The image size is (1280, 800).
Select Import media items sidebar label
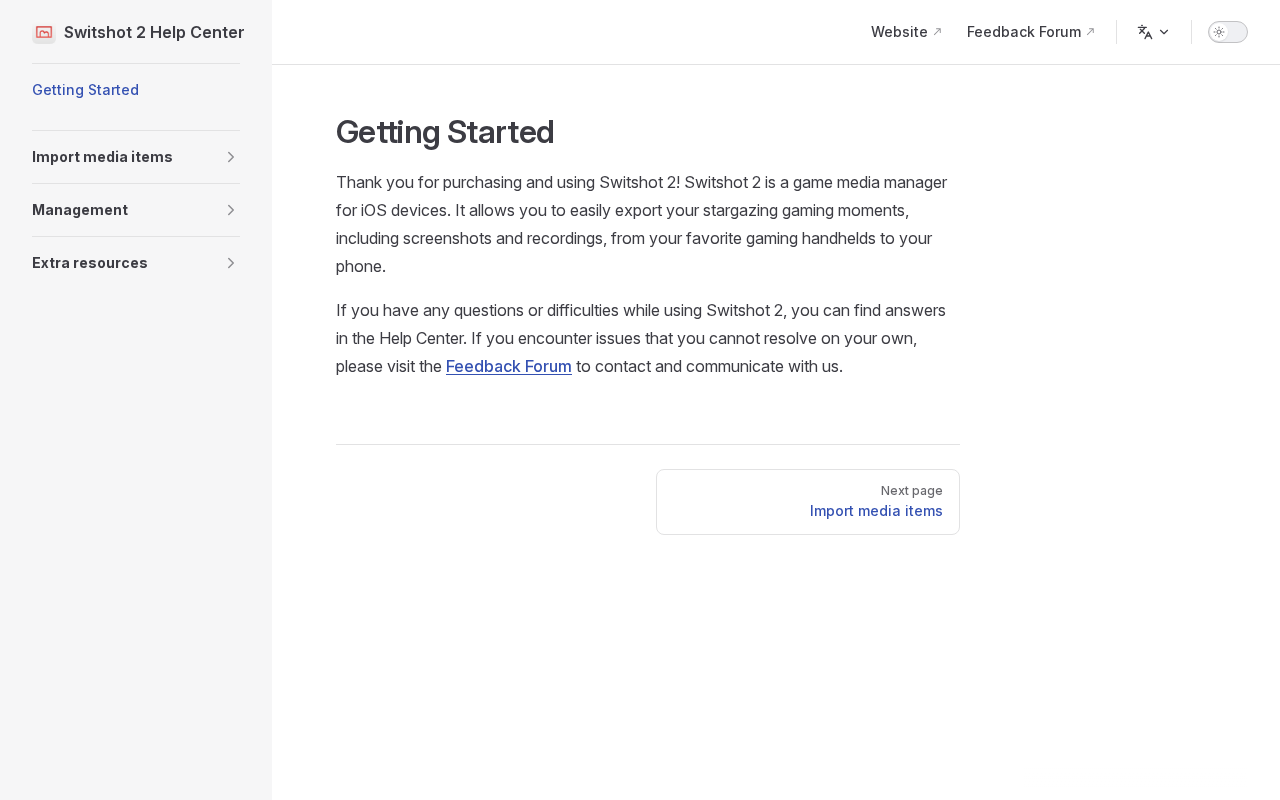pos(102,157)
